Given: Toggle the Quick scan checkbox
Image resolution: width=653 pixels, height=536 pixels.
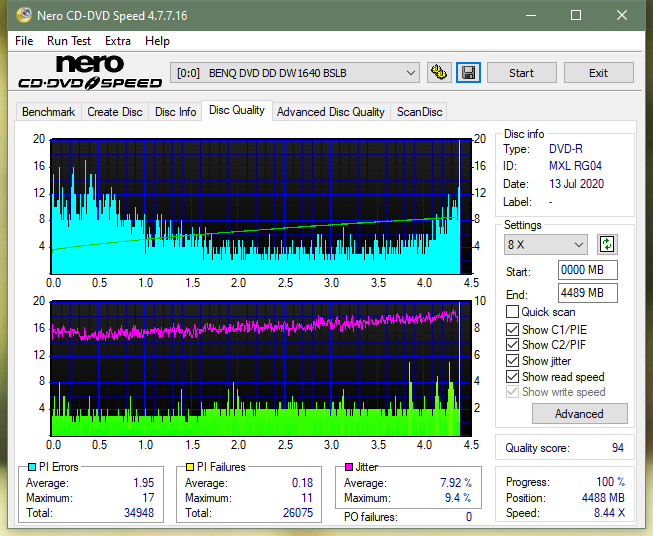Looking at the screenshot, I should 512,312.
